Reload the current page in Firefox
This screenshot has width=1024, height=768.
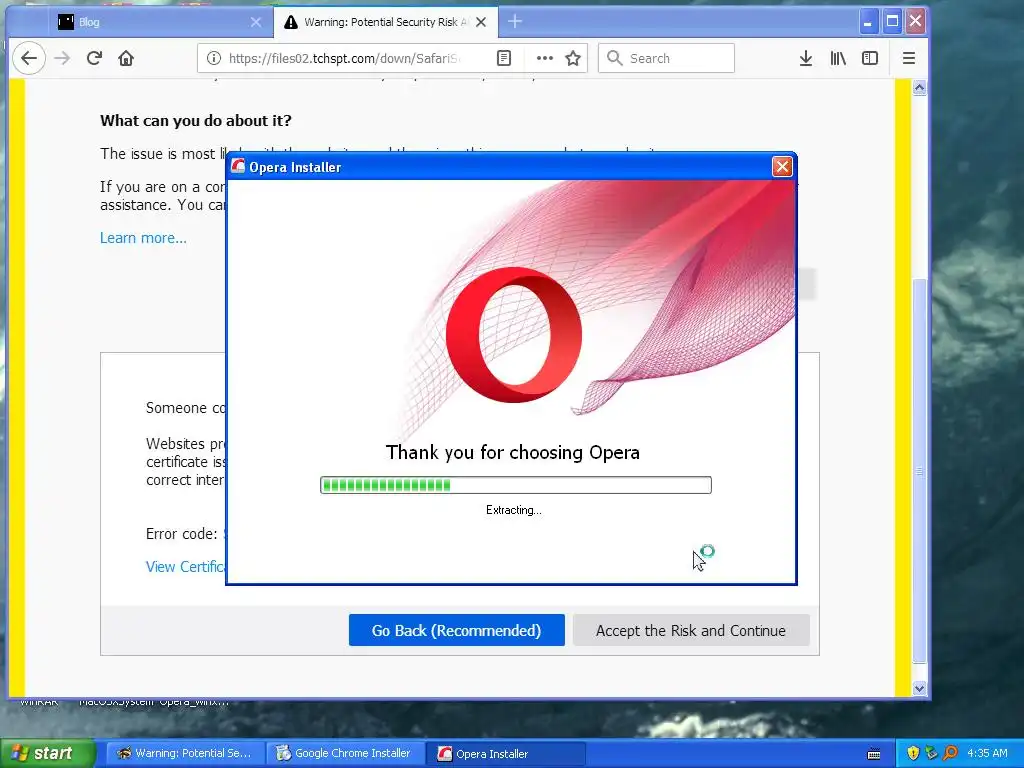click(x=94, y=58)
